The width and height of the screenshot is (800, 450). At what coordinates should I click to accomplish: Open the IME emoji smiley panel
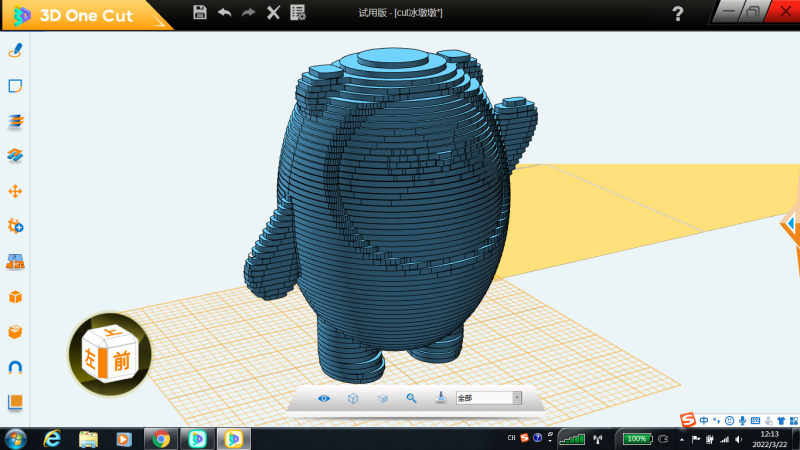click(730, 420)
